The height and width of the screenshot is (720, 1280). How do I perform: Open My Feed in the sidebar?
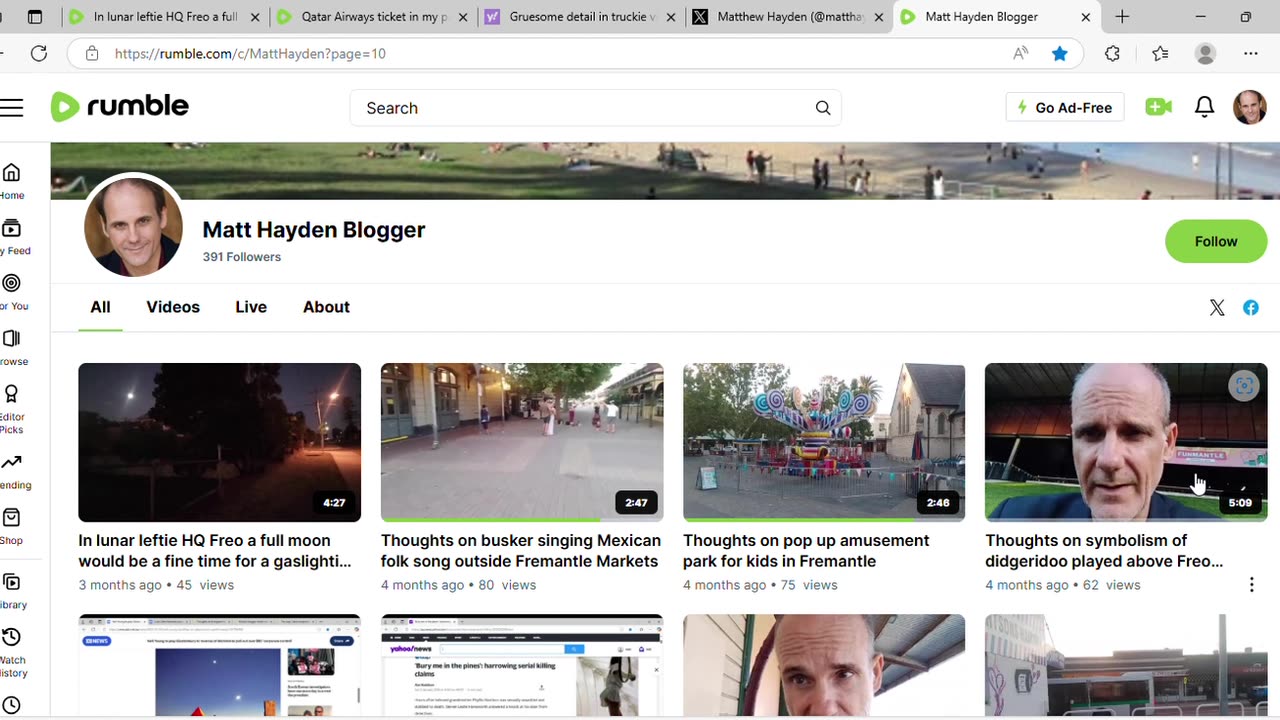[x=12, y=238]
